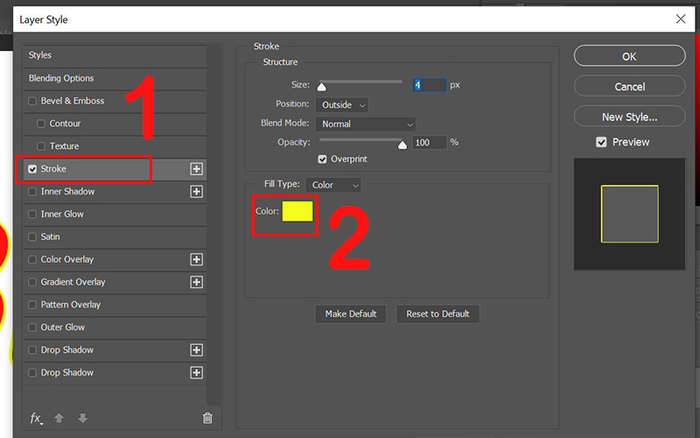Enable the Gradient Overlay checkbox
Image resolution: width=700 pixels, height=438 pixels.
click(x=32, y=282)
